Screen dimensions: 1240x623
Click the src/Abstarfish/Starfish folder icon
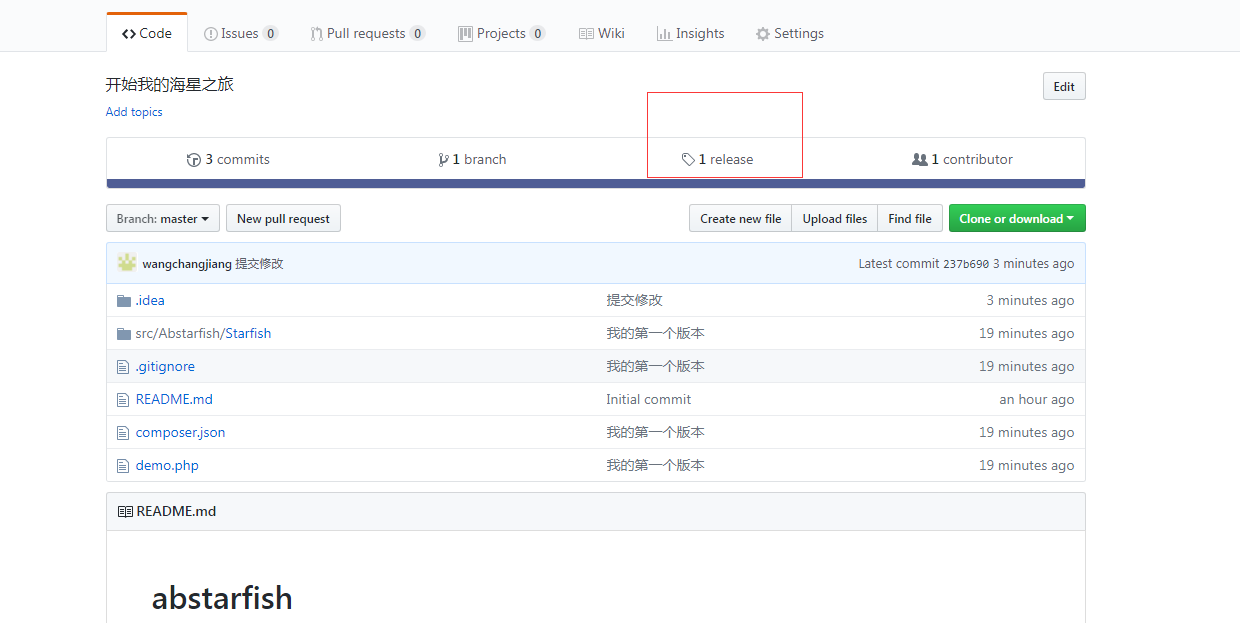pyautogui.click(x=124, y=333)
